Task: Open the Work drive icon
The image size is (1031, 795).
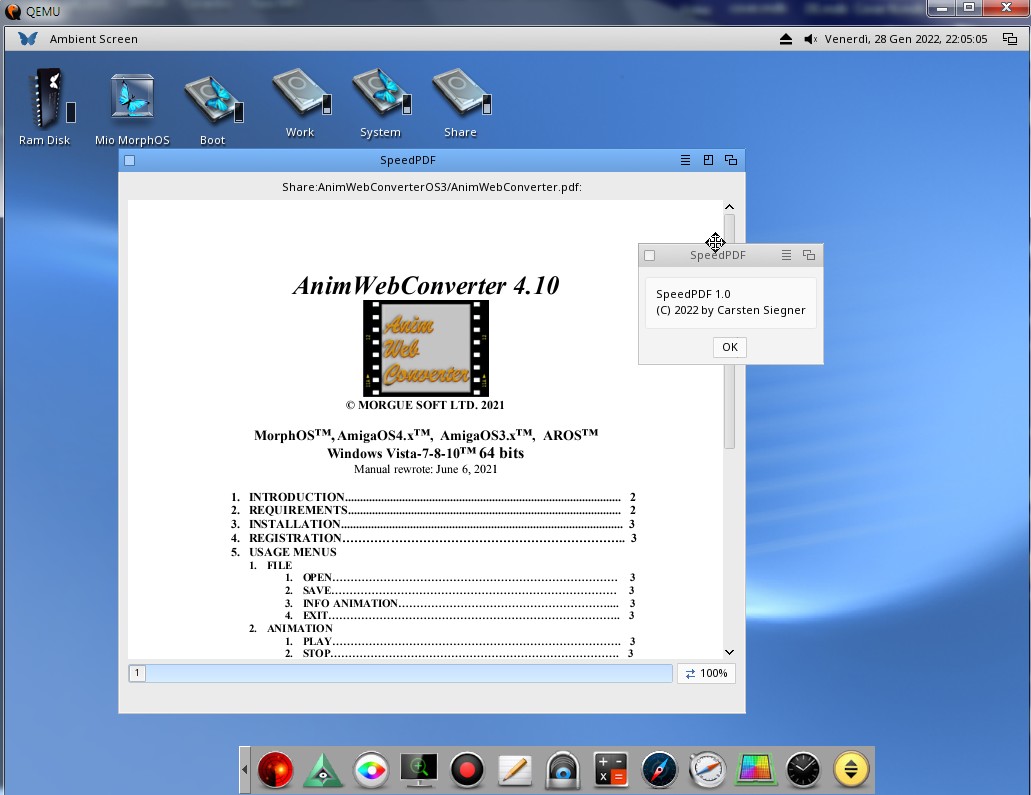Action: (300, 96)
